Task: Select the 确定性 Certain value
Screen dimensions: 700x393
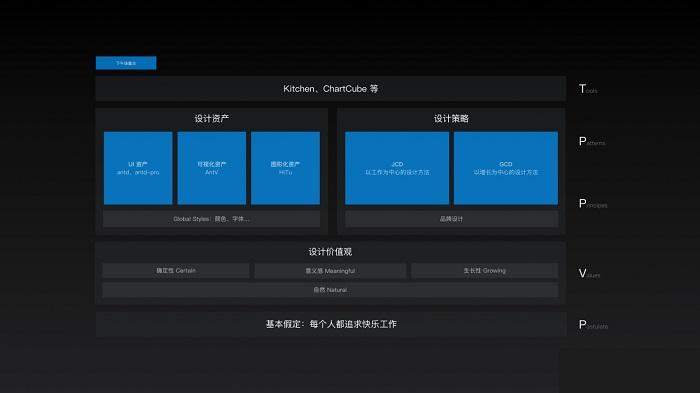Action: click(x=176, y=271)
